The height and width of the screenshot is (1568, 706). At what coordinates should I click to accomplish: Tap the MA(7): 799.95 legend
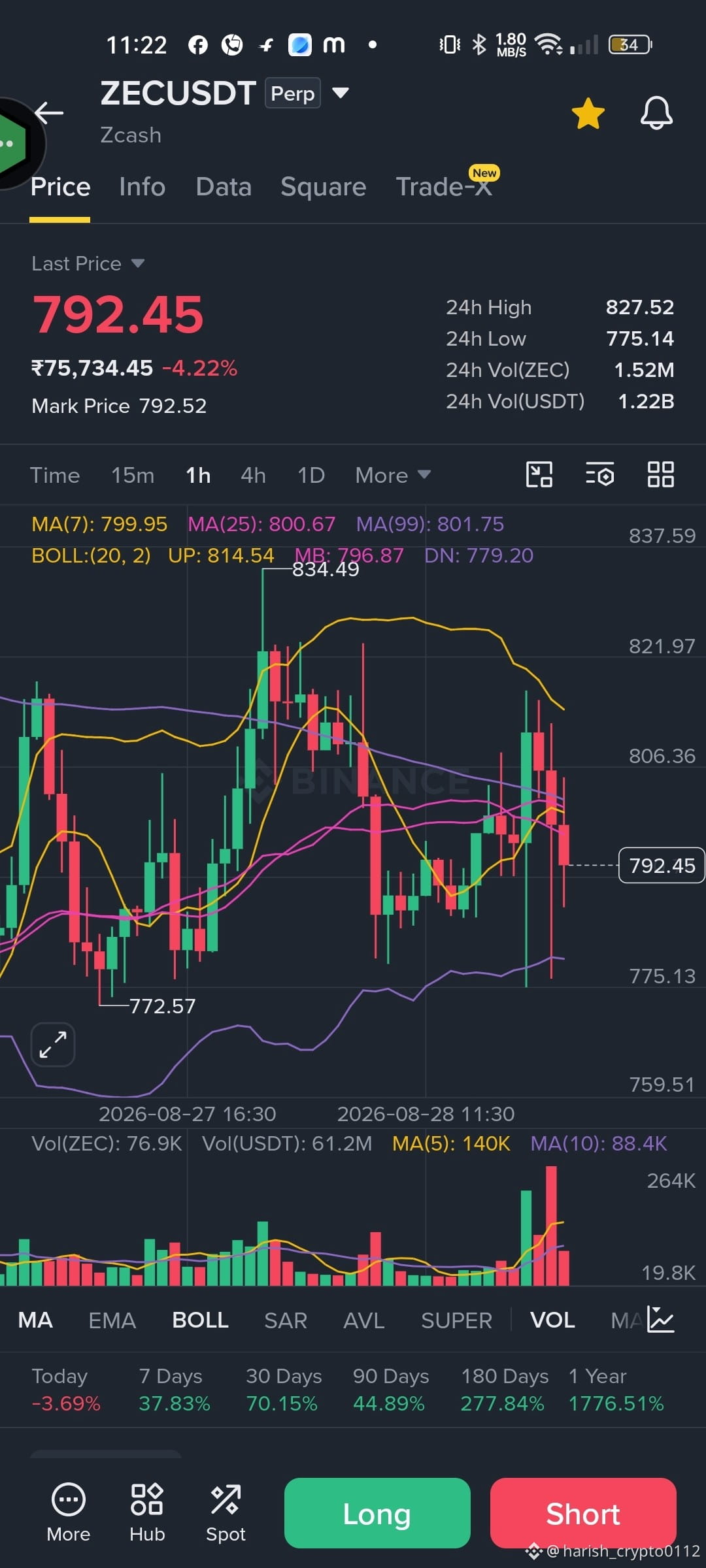[99, 524]
